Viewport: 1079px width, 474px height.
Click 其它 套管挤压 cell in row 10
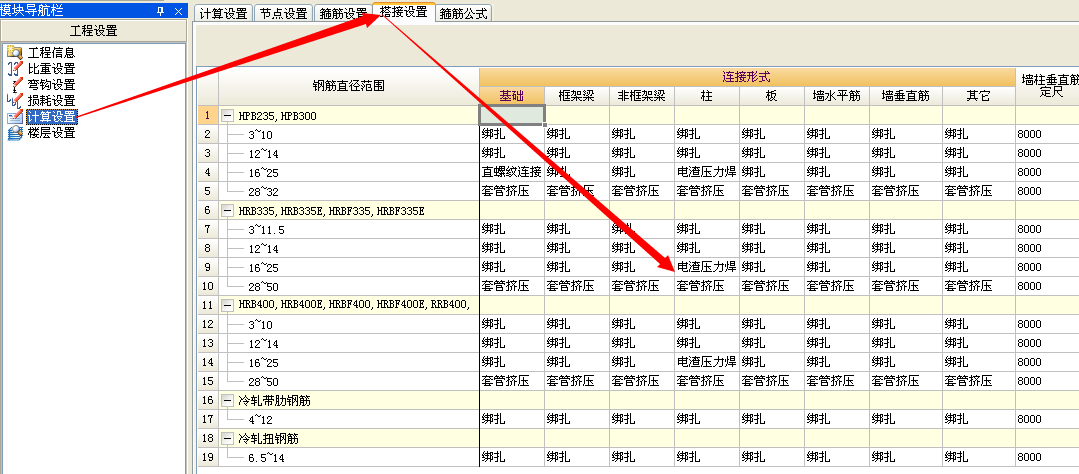[979, 286]
